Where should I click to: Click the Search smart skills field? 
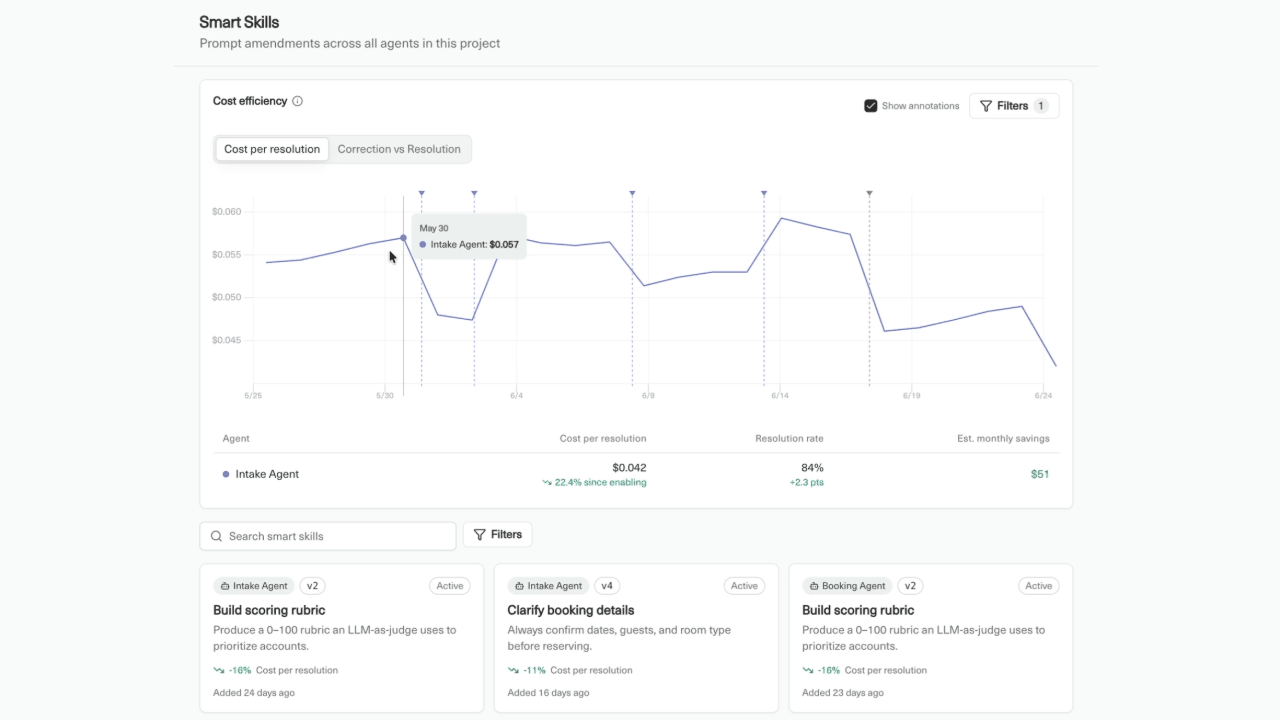(x=328, y=536)
